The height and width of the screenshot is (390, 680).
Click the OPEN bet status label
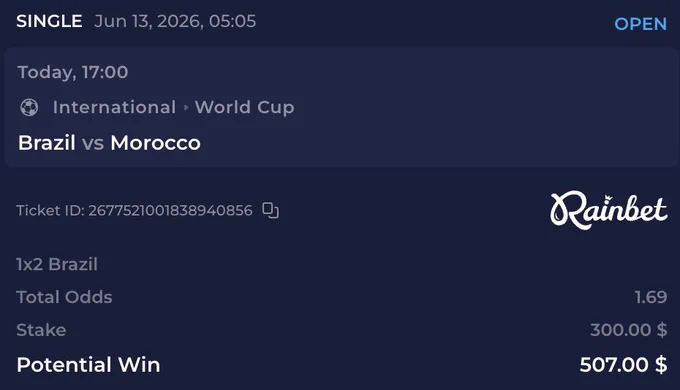coord(640,24)
